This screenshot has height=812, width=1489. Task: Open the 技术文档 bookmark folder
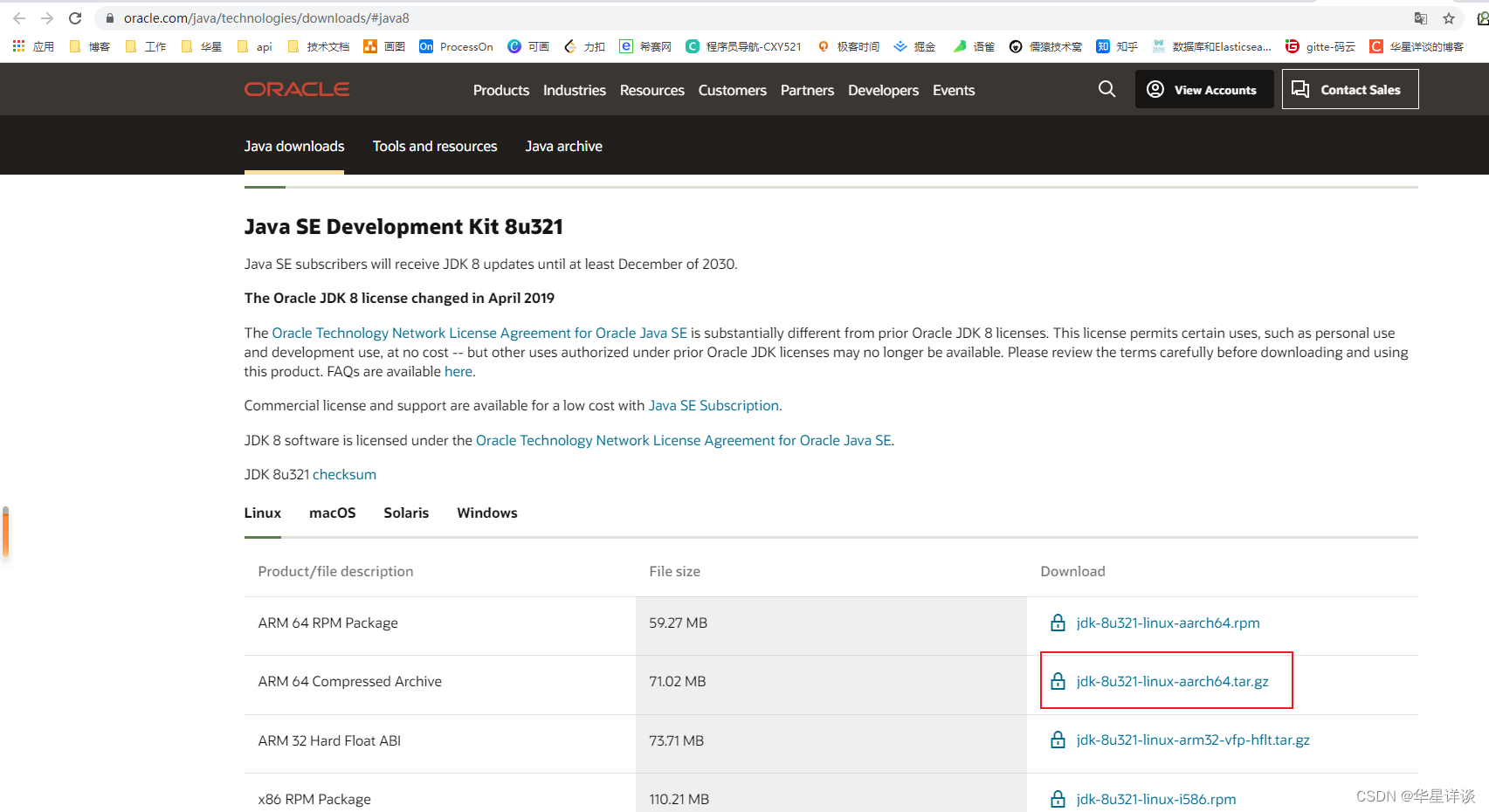point(319,46)
